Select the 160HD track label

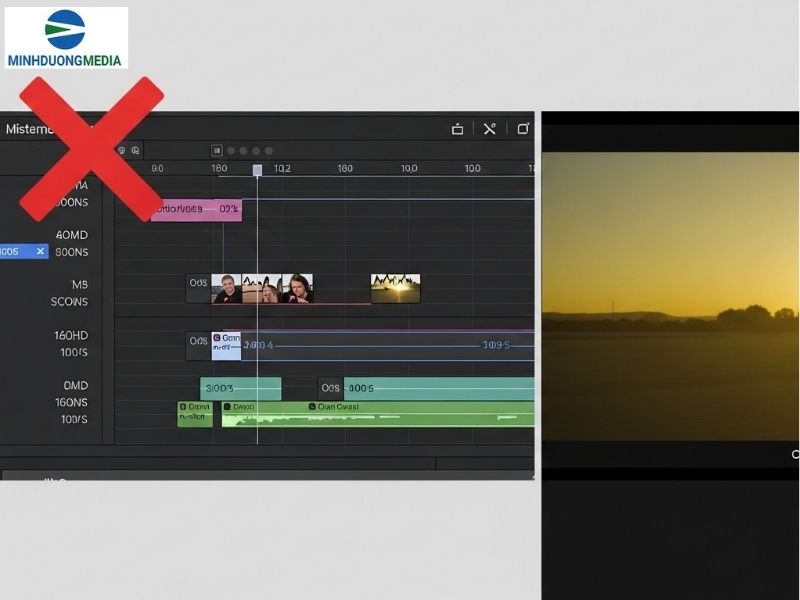(71, 336)
